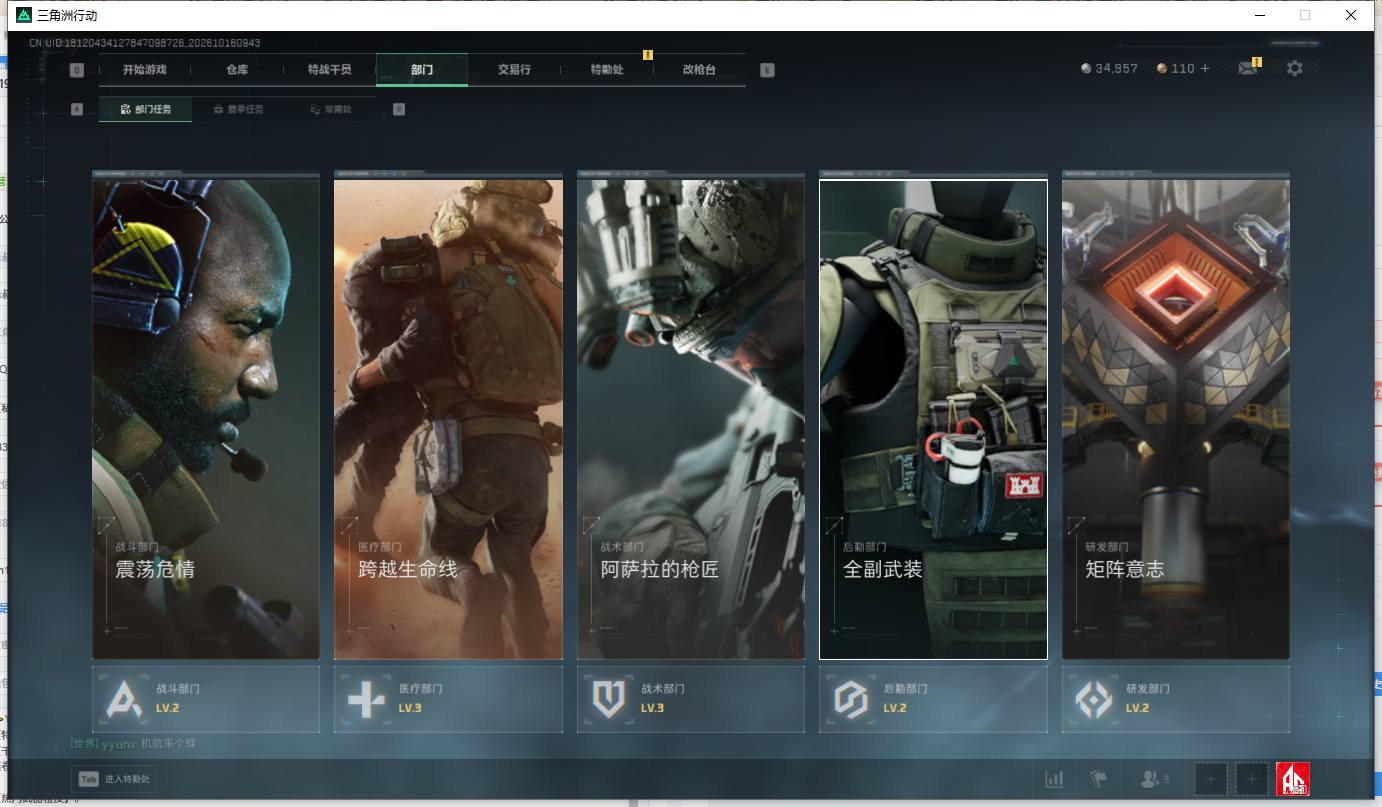Open the settings gear icon
The image size is (1382, 807).
tap(1295, 68)
